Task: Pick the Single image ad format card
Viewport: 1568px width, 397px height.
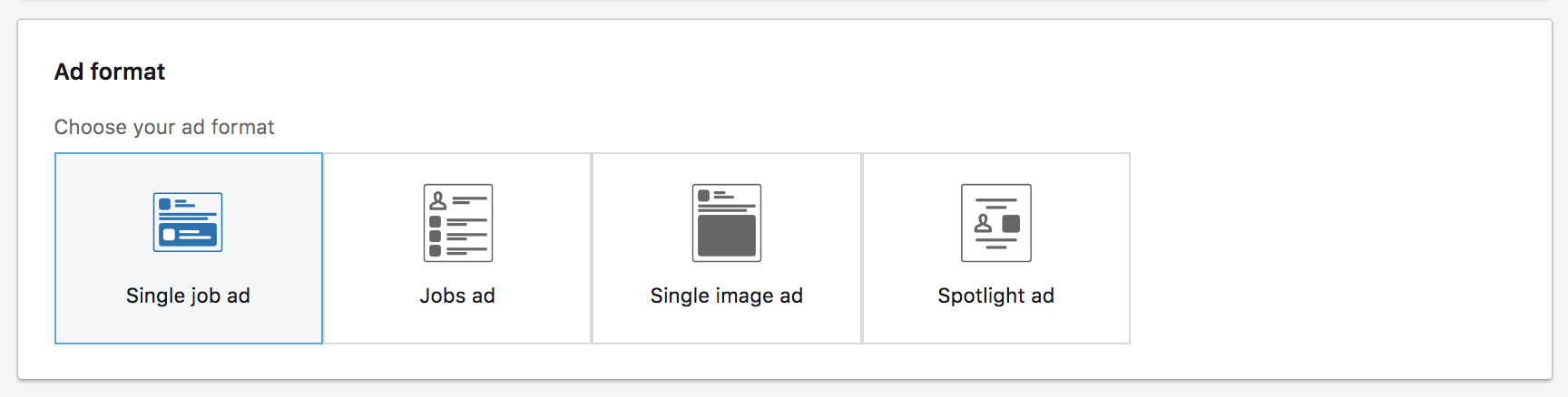Action: pos(727,248)
